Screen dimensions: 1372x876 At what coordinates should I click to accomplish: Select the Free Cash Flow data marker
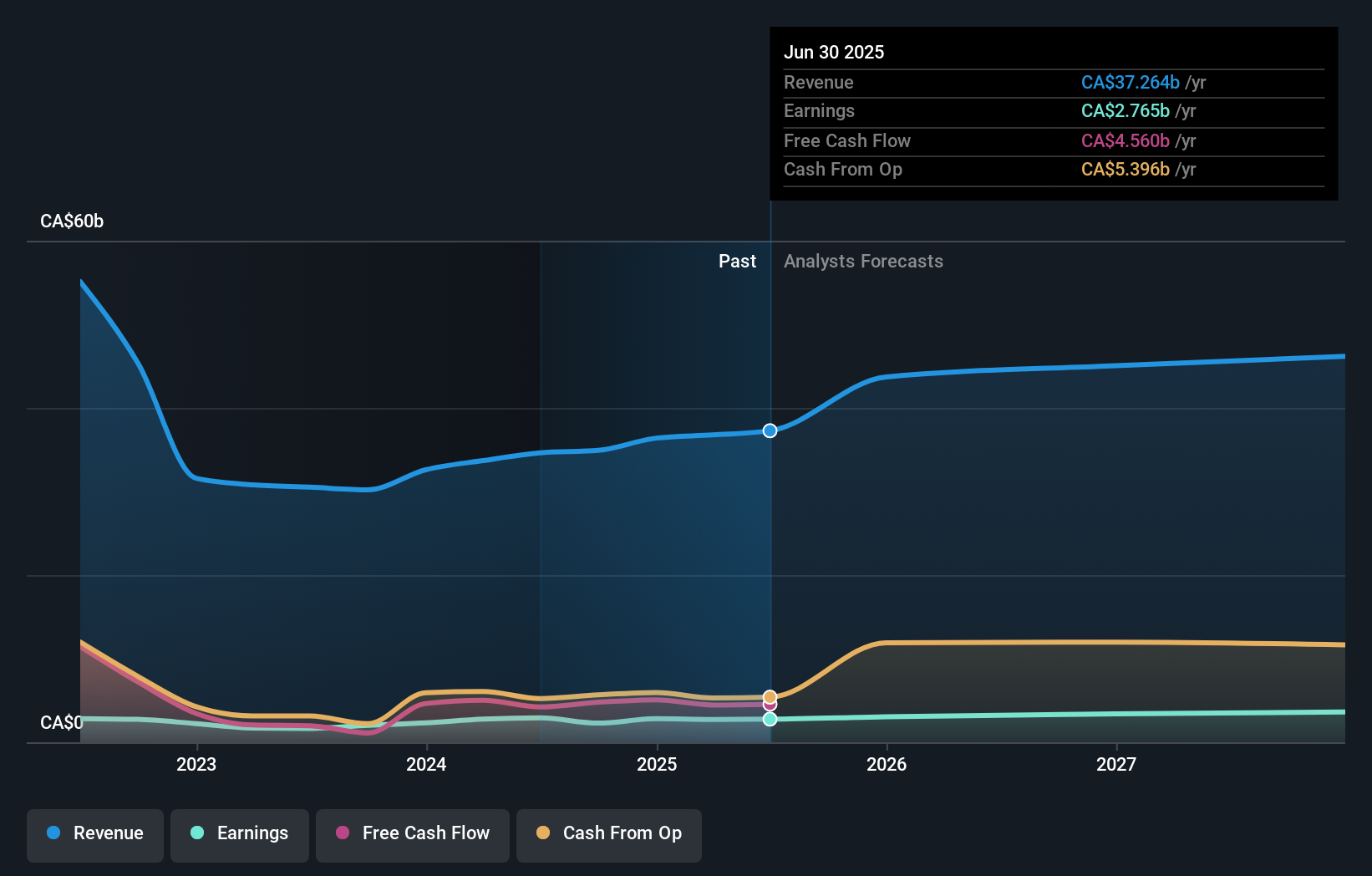click(x=770, y=705)
